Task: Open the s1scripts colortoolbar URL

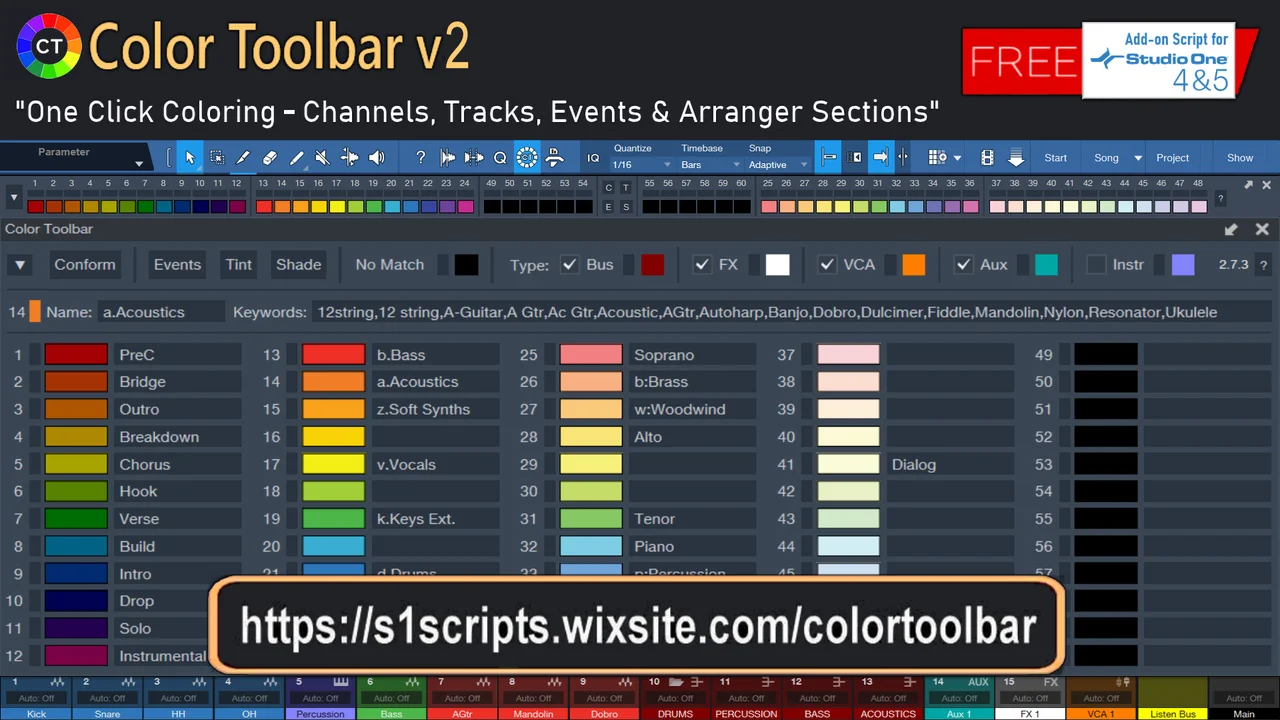Action: 638,626
